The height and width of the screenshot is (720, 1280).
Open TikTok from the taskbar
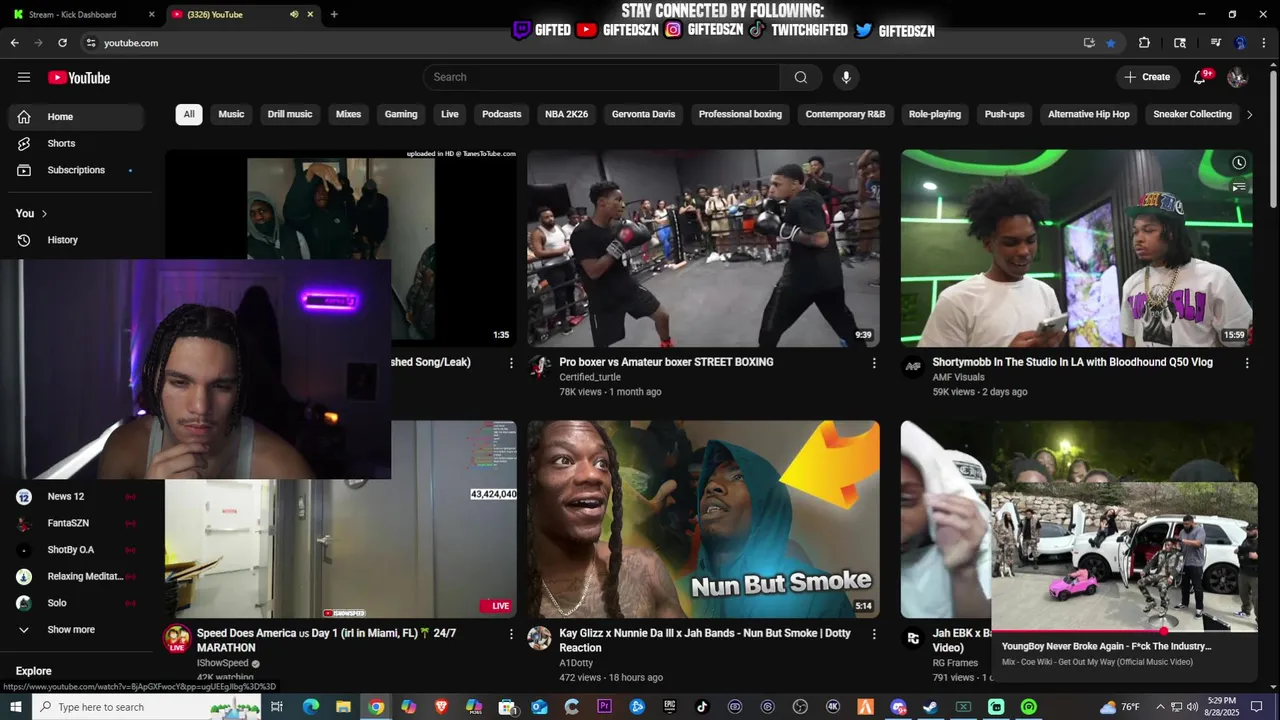702,707
